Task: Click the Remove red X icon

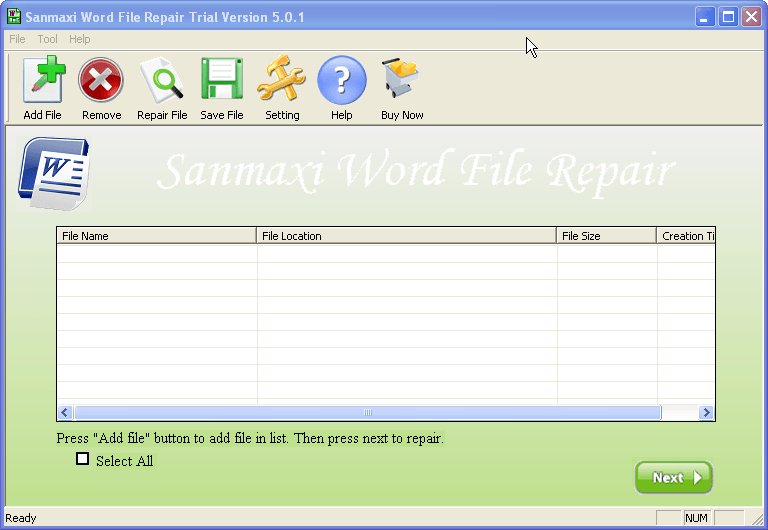Action: tap(101, 79)
